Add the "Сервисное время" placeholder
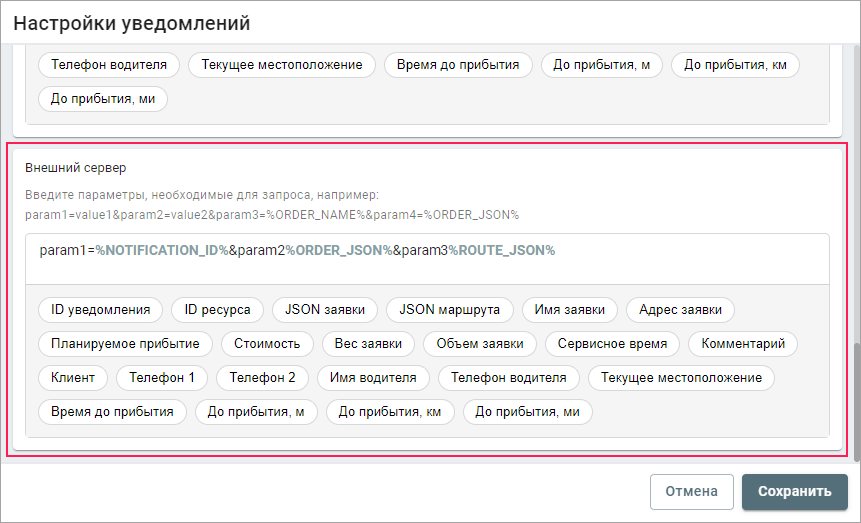The image size is (861, 523). pos(612,344)
